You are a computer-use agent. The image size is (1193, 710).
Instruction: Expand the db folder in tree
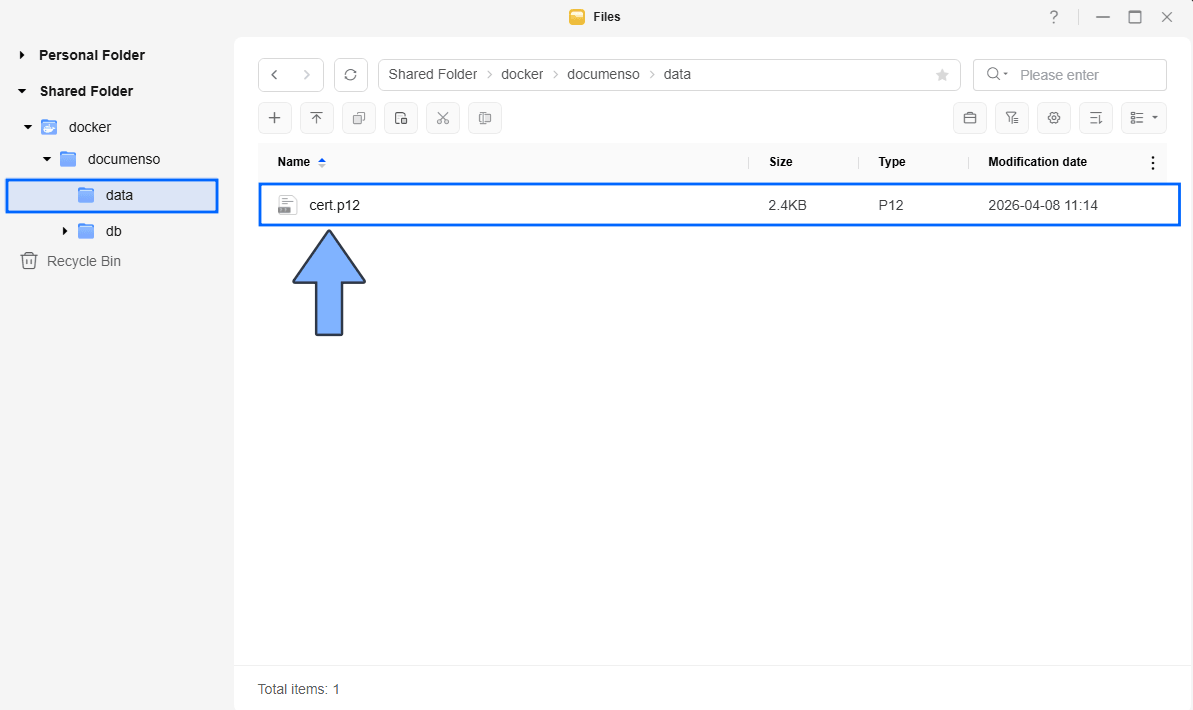click(x=65, y=231)
